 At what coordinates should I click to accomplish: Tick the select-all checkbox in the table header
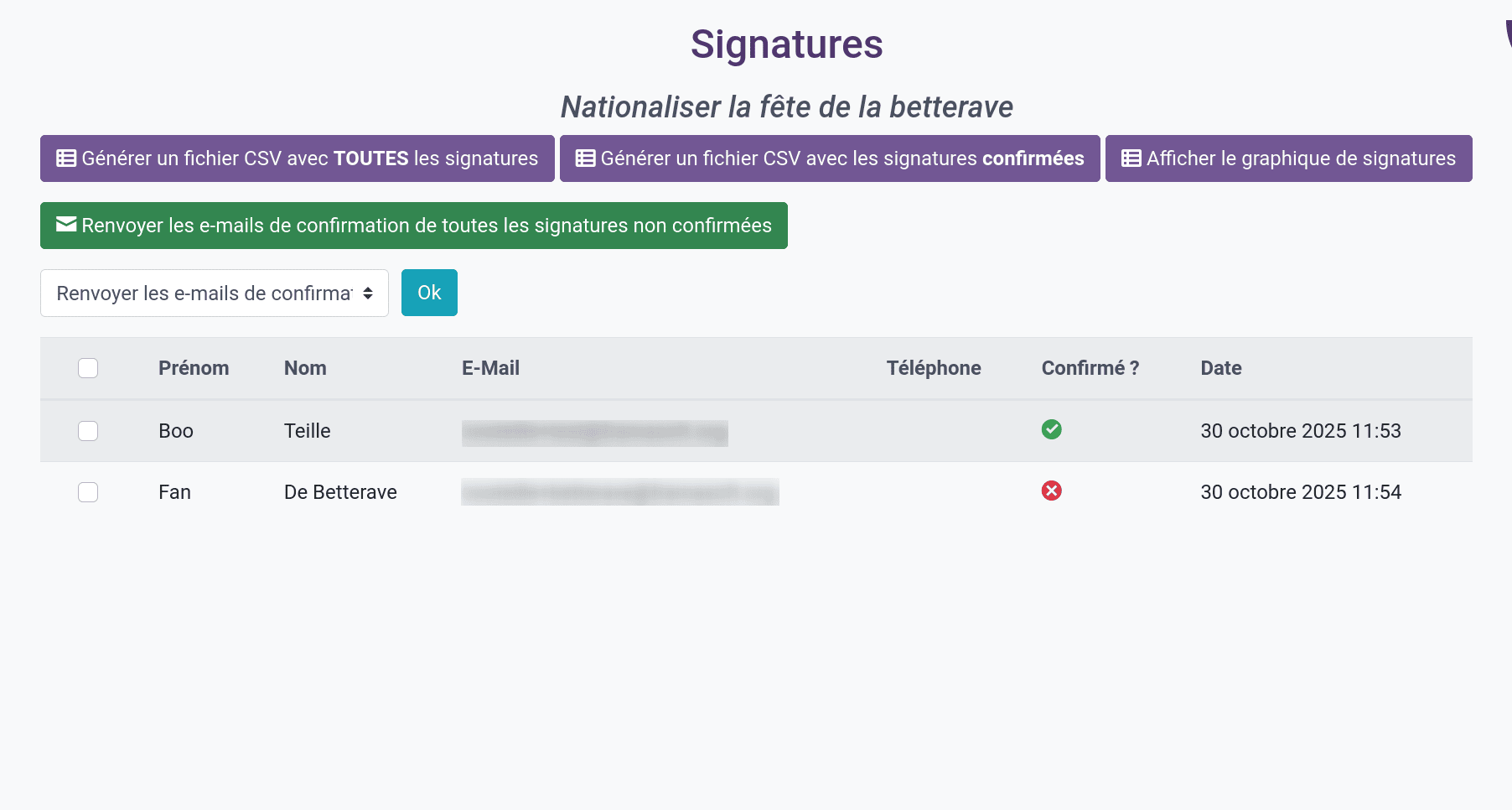(x=88, y=368)
